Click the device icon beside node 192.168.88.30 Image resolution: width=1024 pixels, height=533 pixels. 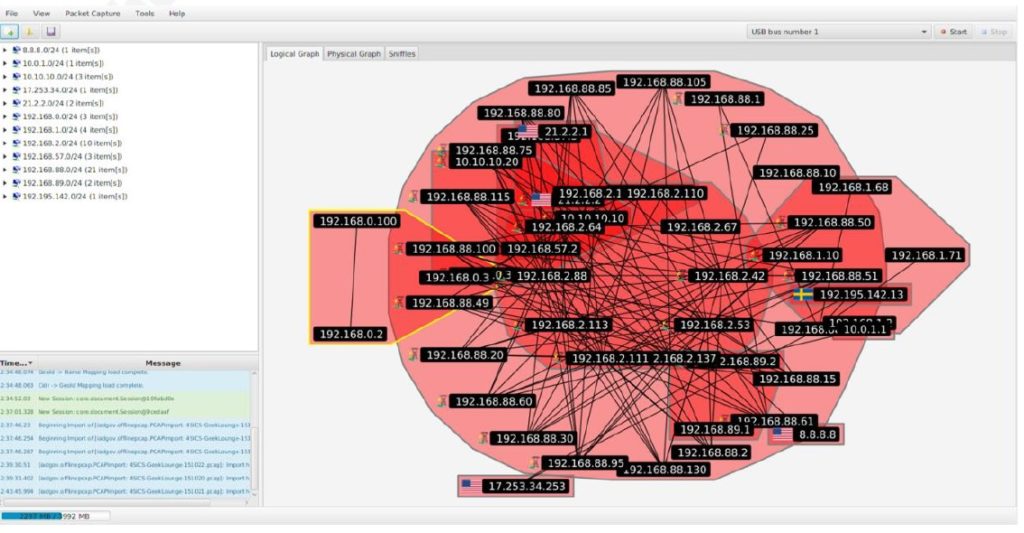(x=483, y=438)
